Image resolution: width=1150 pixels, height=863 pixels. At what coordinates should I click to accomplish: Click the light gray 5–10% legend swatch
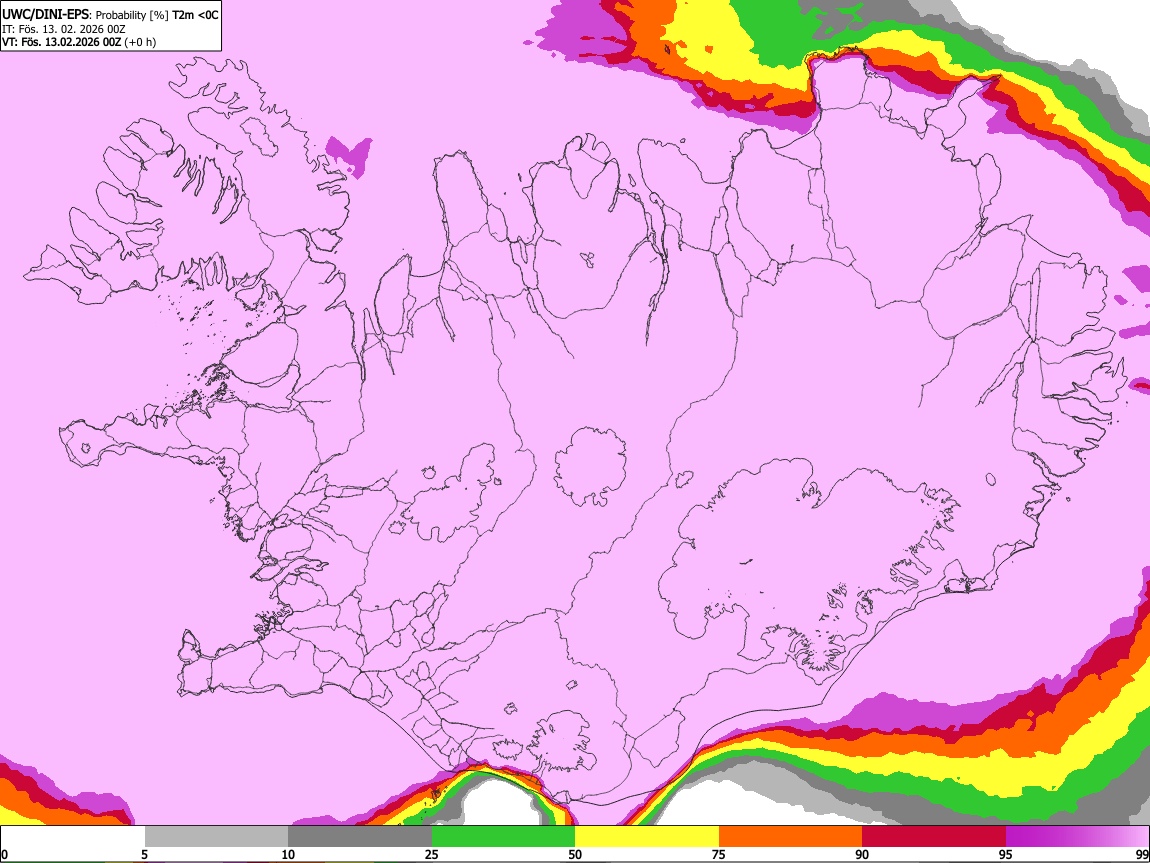click(x=216, y=837)
